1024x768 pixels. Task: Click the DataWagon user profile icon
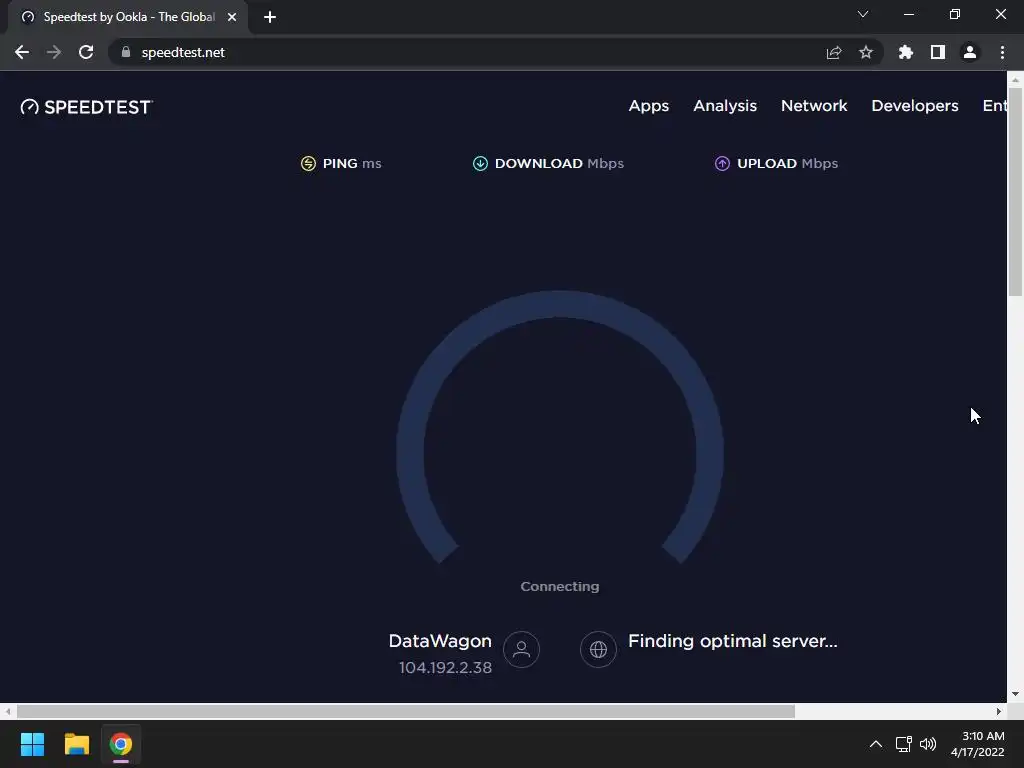coord(521,649)
